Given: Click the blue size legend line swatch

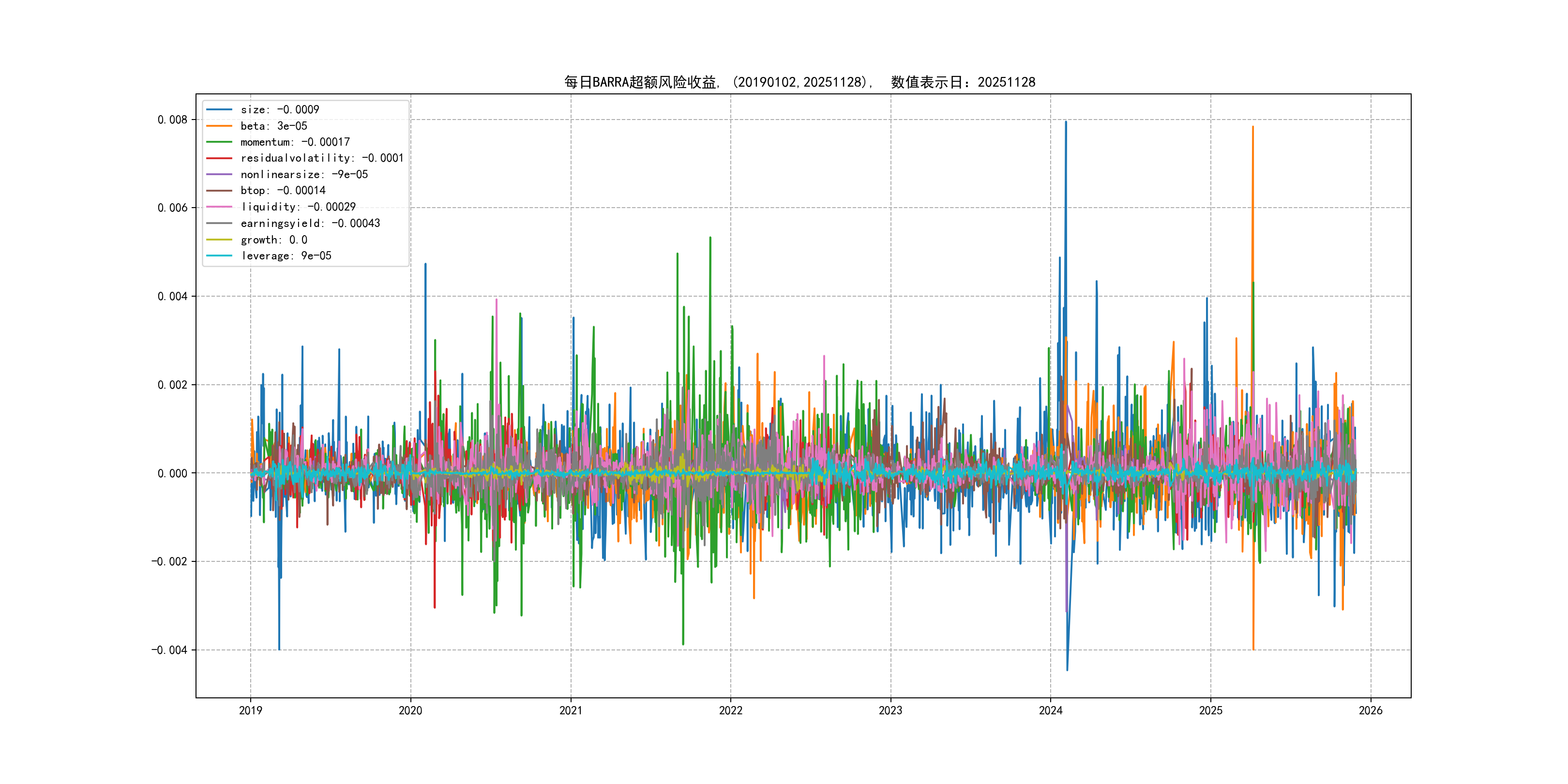Looking at the screenshot, I should [219, 109].
